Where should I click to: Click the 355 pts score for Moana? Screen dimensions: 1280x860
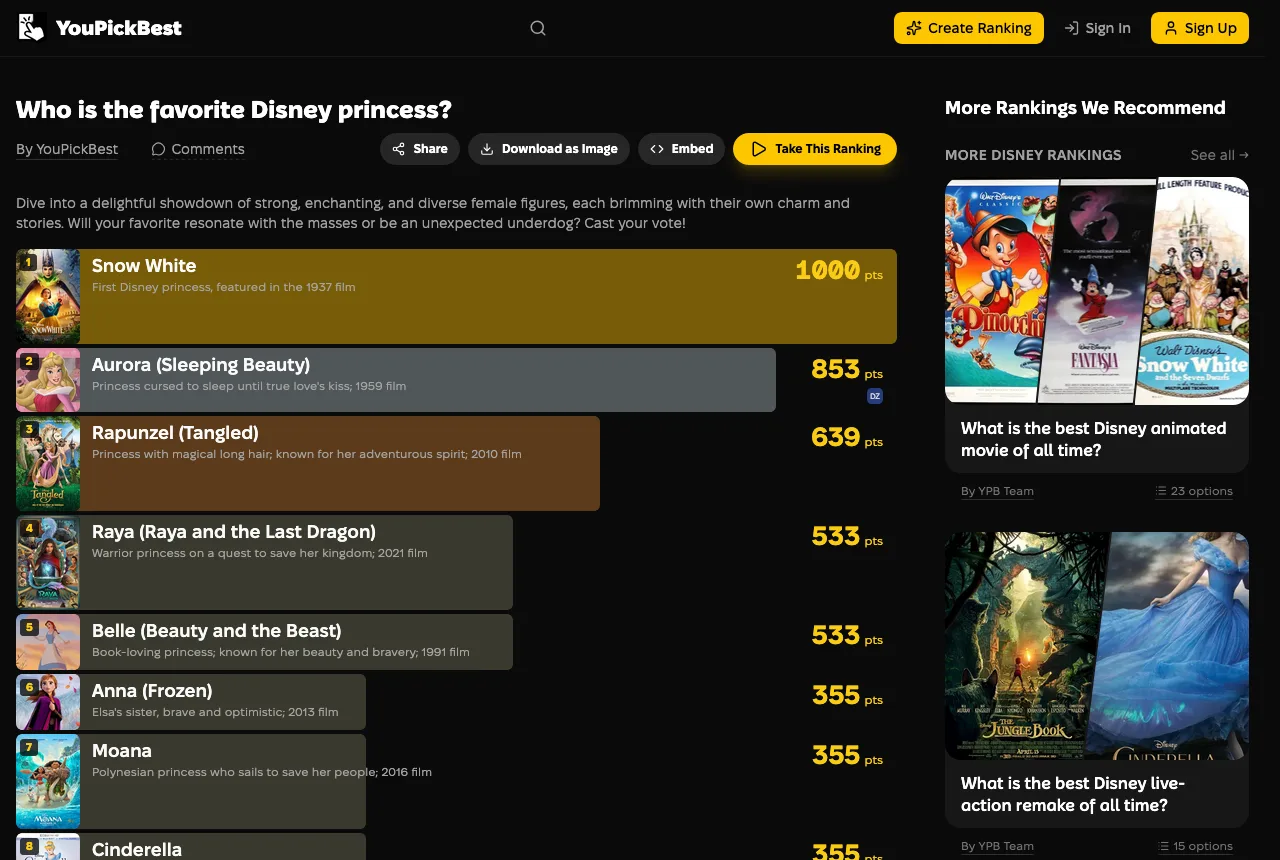pos(847,755)
